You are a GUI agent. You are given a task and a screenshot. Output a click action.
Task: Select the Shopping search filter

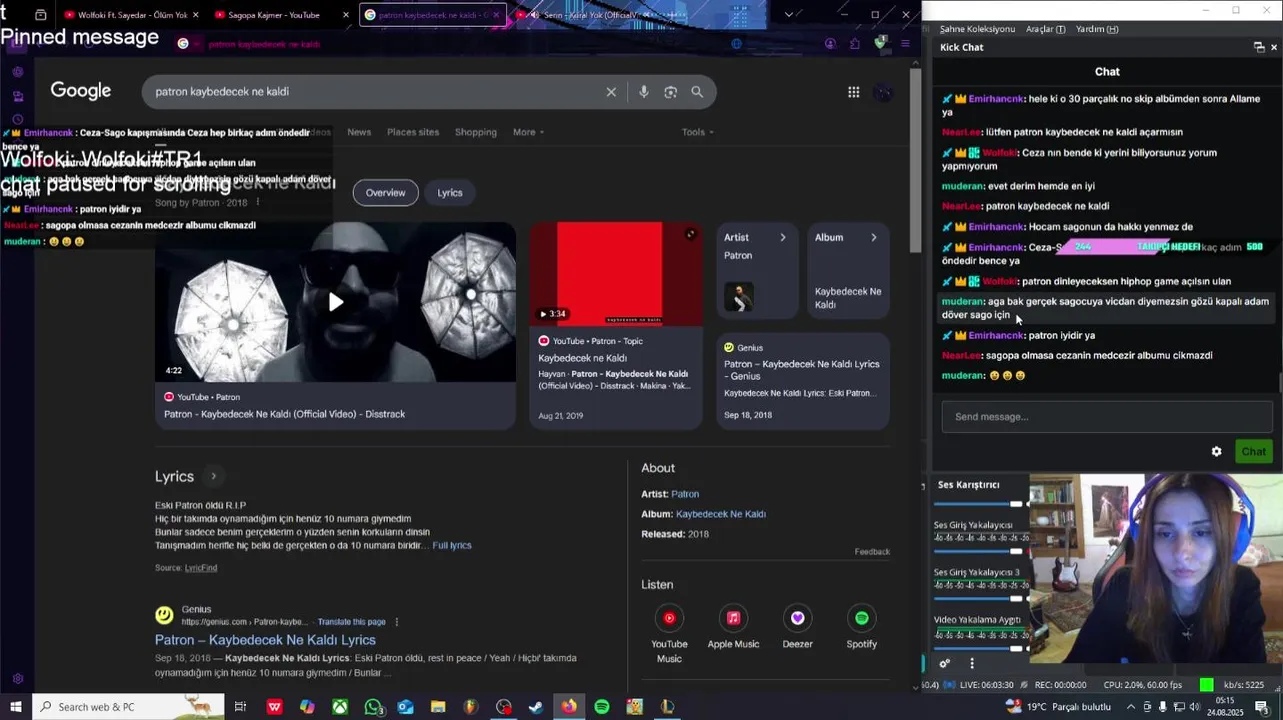point(475,132)
